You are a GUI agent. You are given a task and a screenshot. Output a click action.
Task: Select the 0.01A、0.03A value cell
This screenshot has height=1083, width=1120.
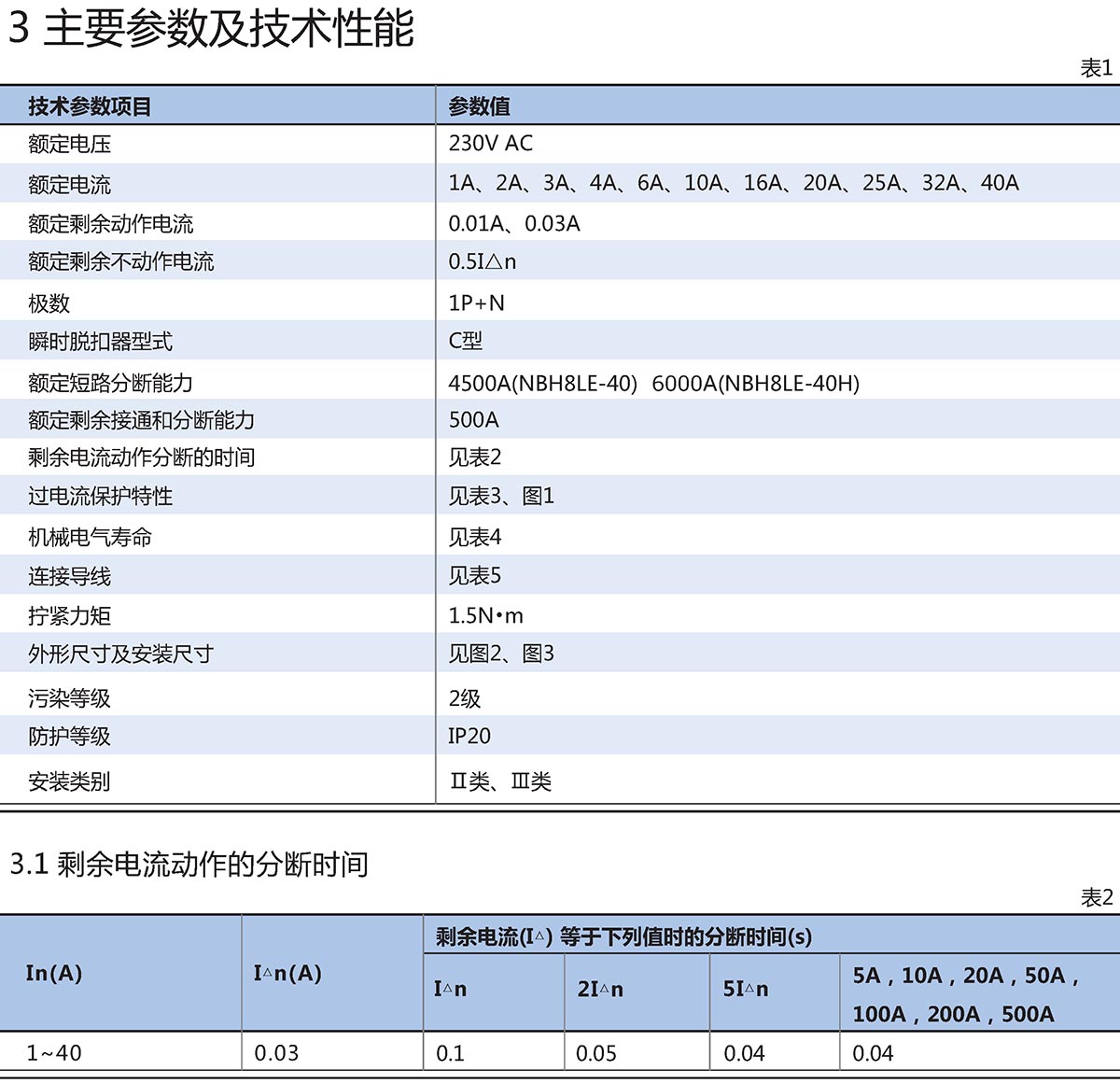point(513,223)
